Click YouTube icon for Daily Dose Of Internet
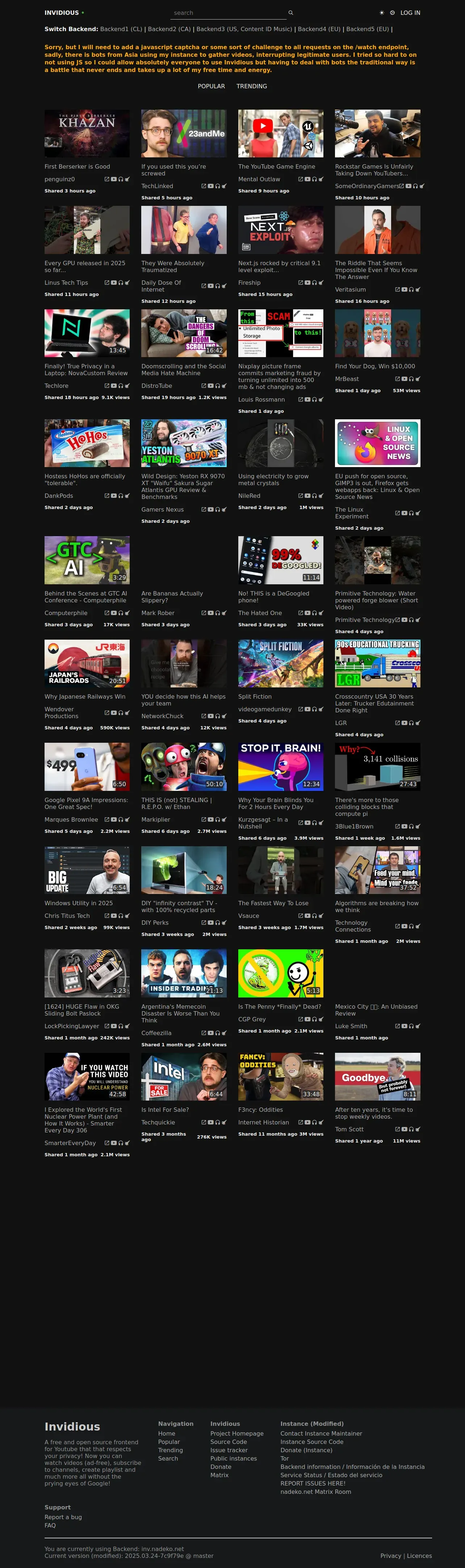465x1568 pixels. tap(211, 285)
